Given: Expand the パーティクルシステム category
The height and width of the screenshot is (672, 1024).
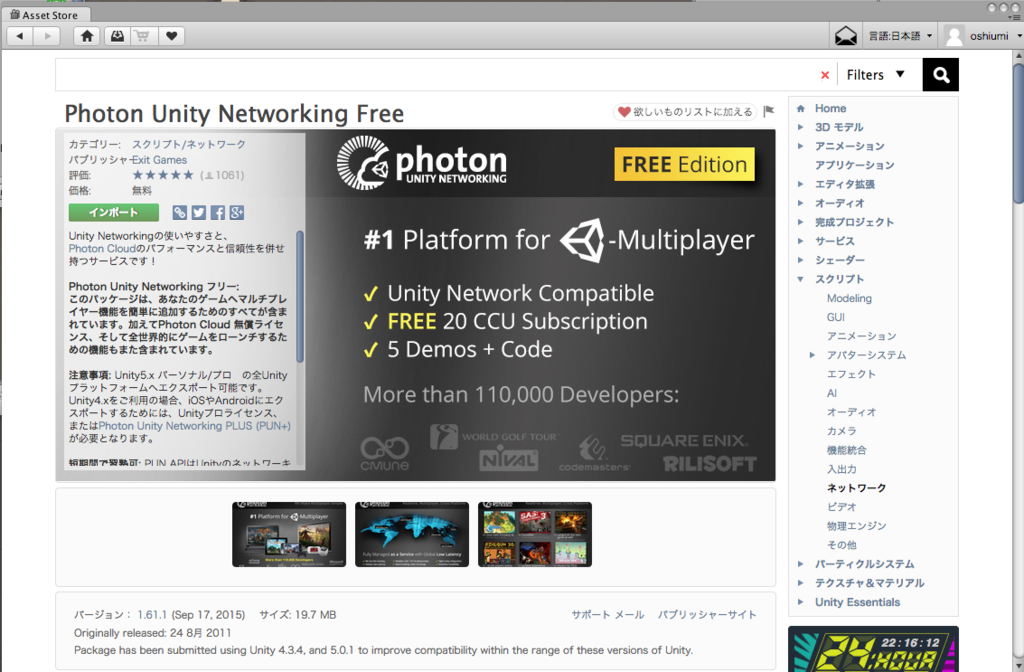Looking at the screenshot, I should [x=801, y=564].
